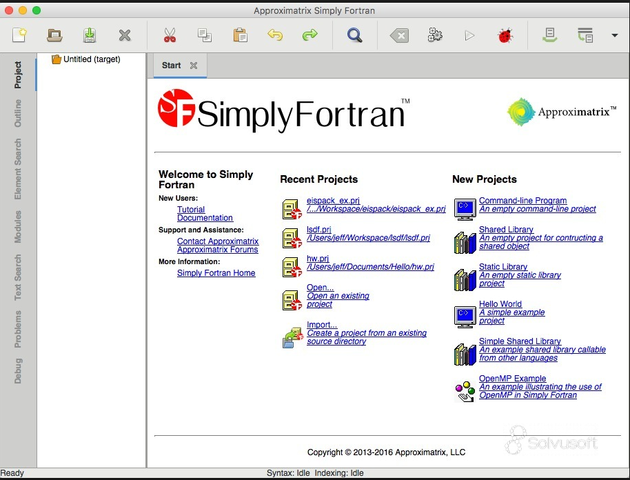Create a new Shared Library project
Image resolution: width=630 pixels, height=480 pixels.
(506, 229)
